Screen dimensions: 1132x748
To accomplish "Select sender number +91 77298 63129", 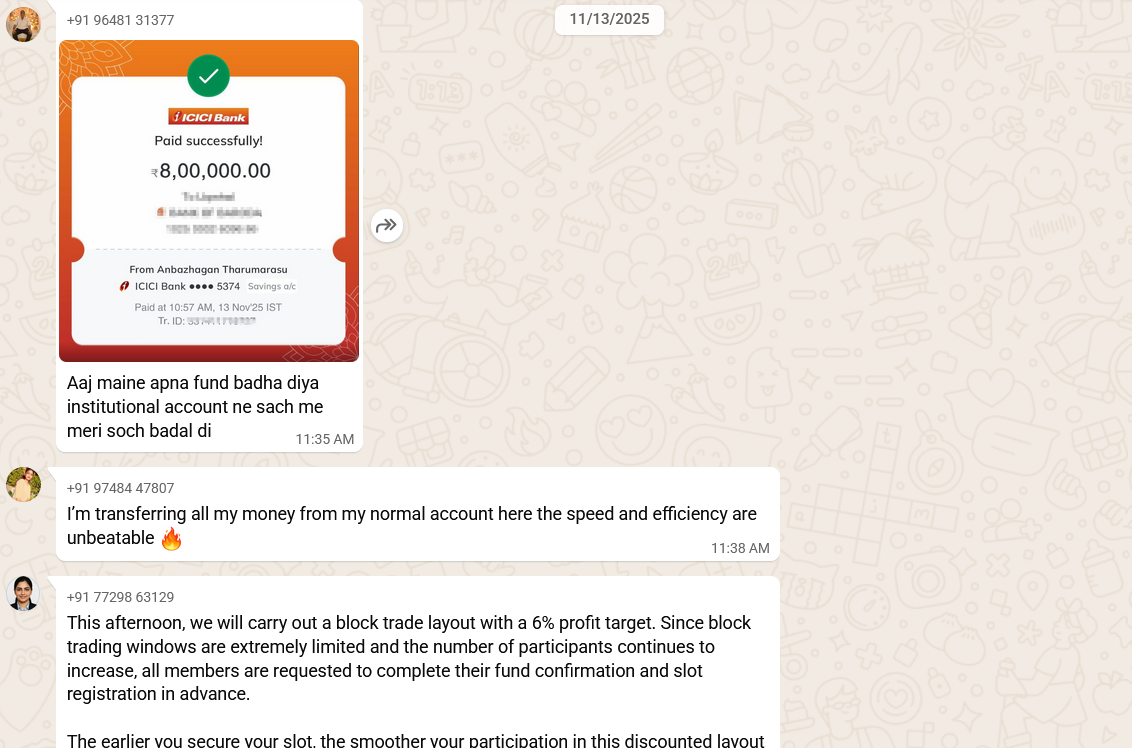I will (x=120, y=597).
